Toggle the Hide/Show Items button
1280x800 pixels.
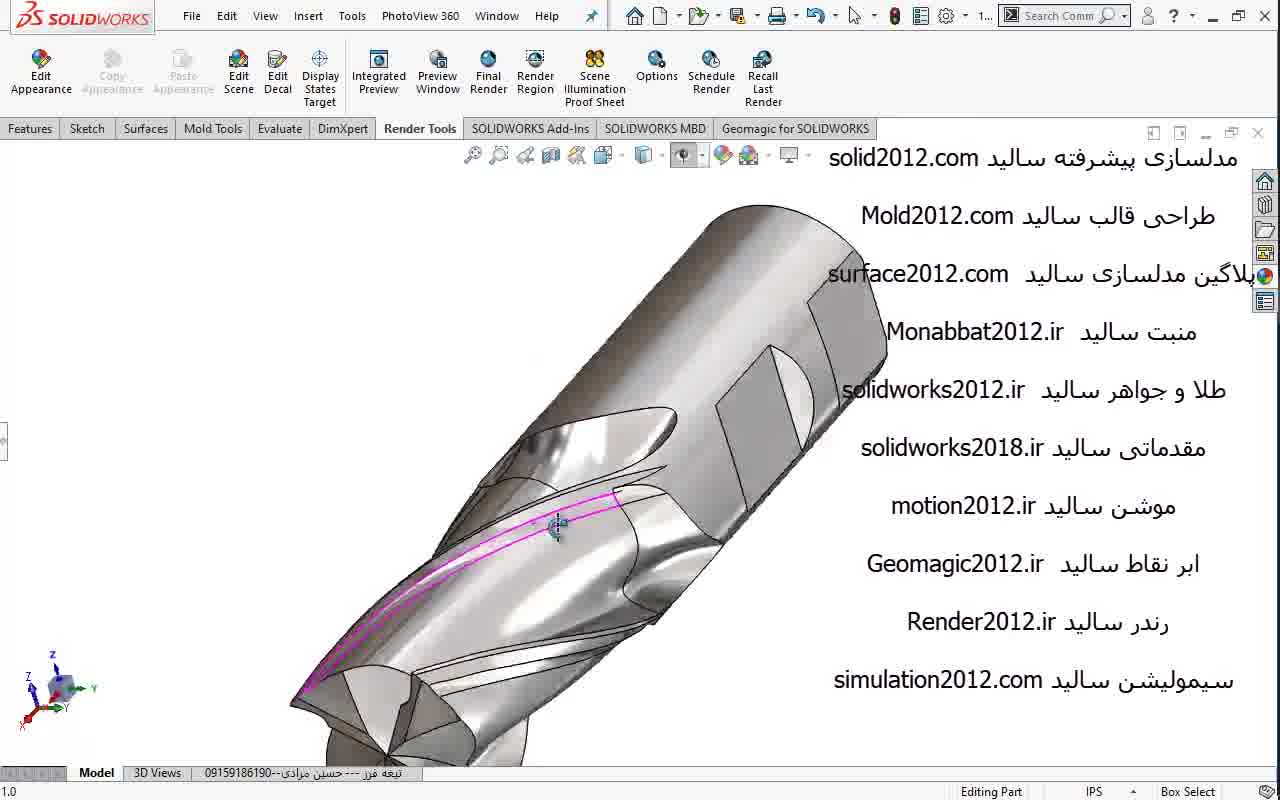(683, 155)
